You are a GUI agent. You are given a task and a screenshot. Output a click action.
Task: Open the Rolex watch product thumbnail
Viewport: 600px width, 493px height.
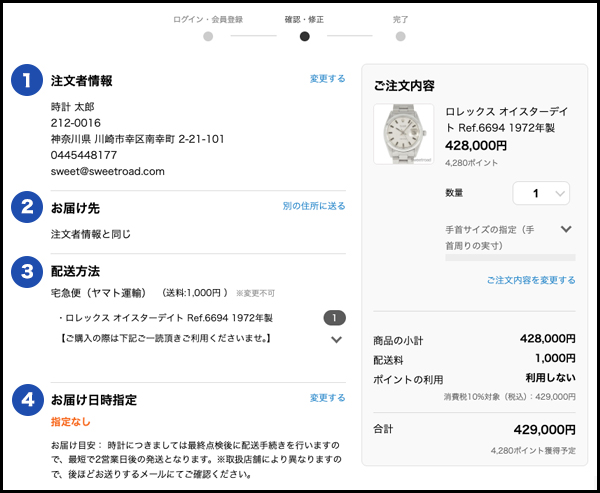[x=403, y=134]
